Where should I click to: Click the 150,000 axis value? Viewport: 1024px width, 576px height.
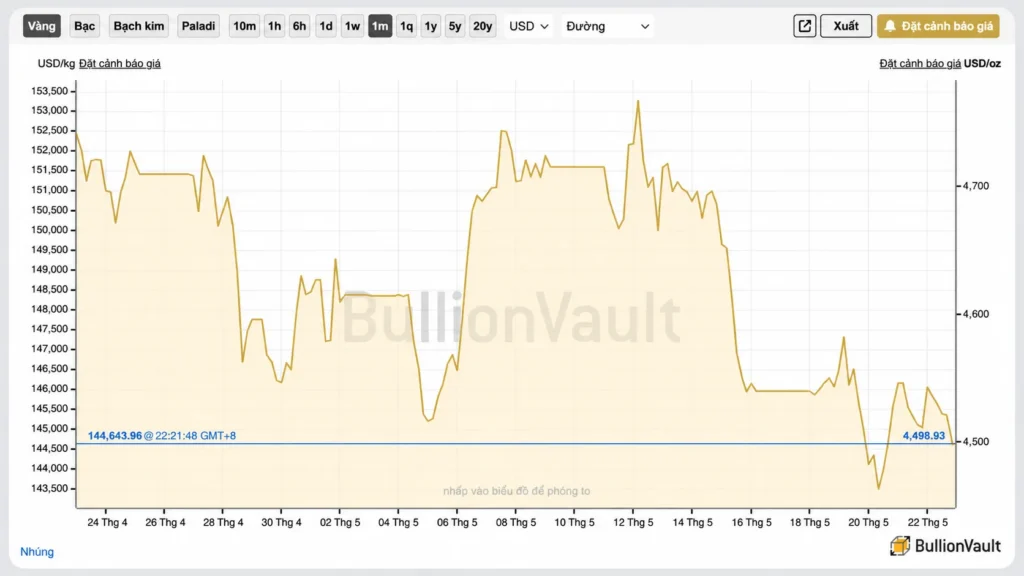pos(50,230)
